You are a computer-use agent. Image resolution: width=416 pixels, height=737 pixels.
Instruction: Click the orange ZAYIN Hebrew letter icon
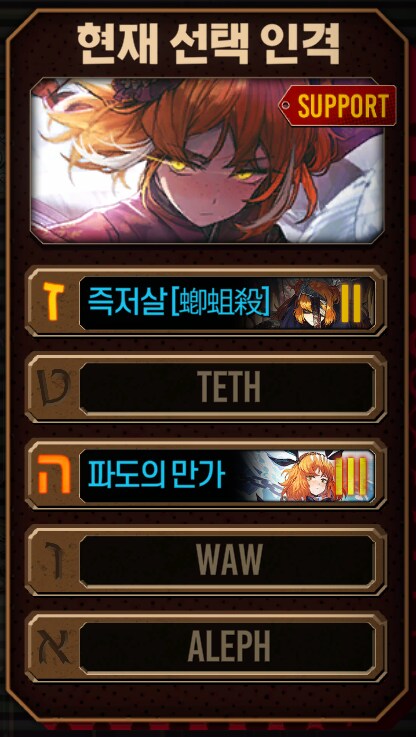54,301
